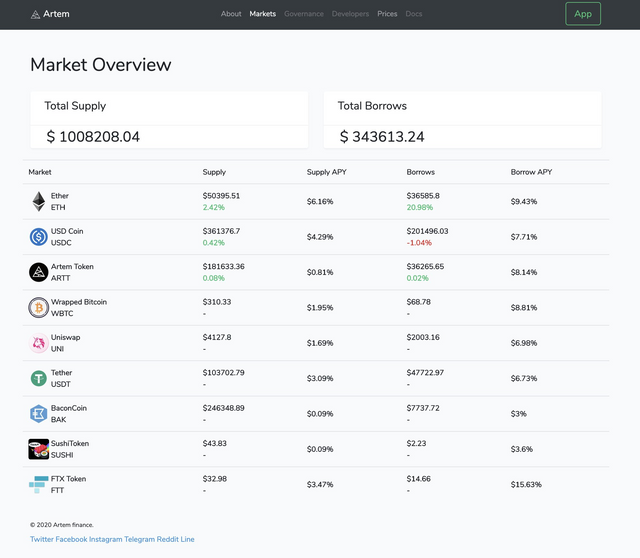Screen dimensions: 640x558
Task: Click the Supply column header
Action: pos(214,172)
